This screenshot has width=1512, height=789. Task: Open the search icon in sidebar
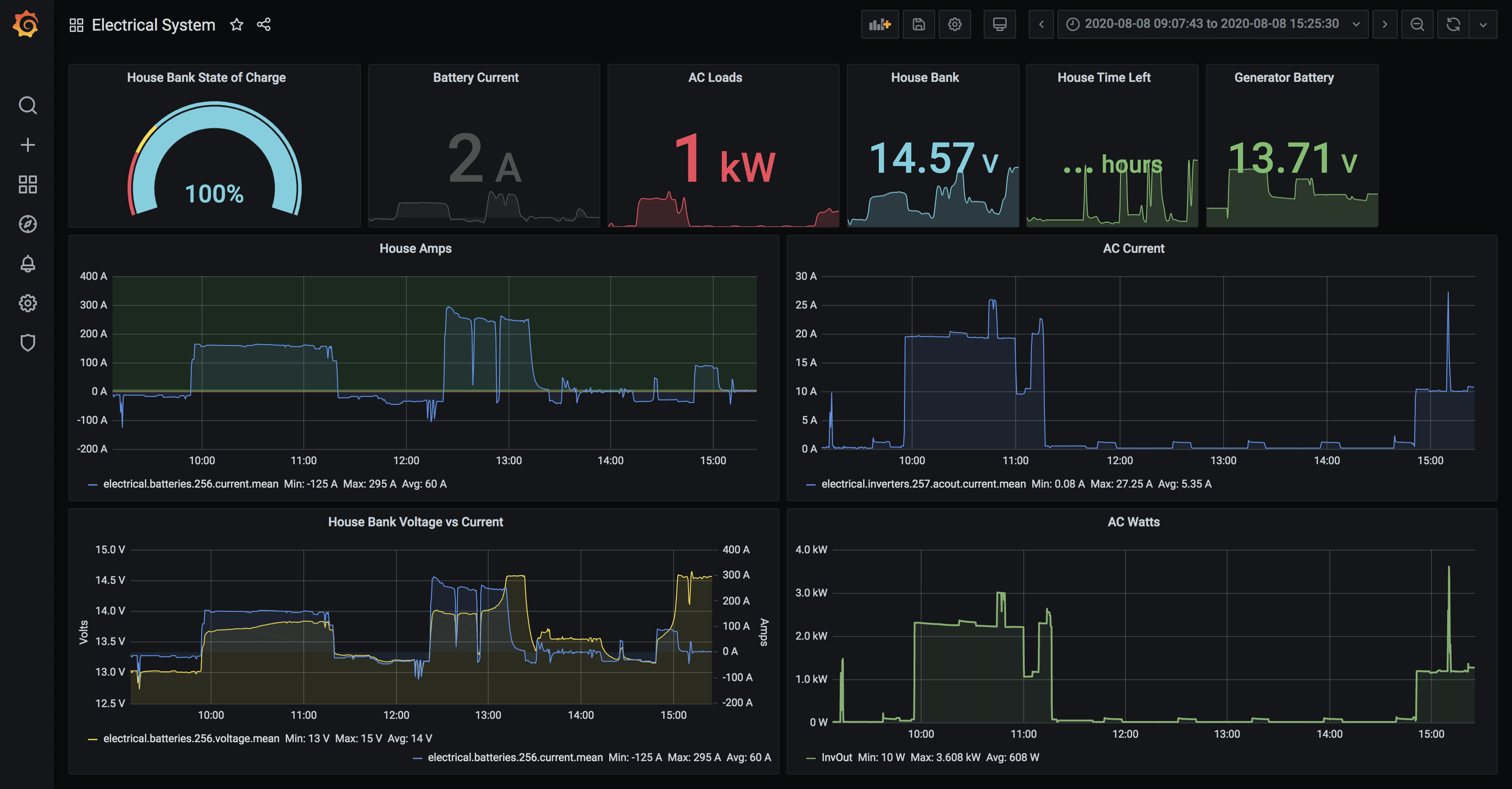(27, 106)
